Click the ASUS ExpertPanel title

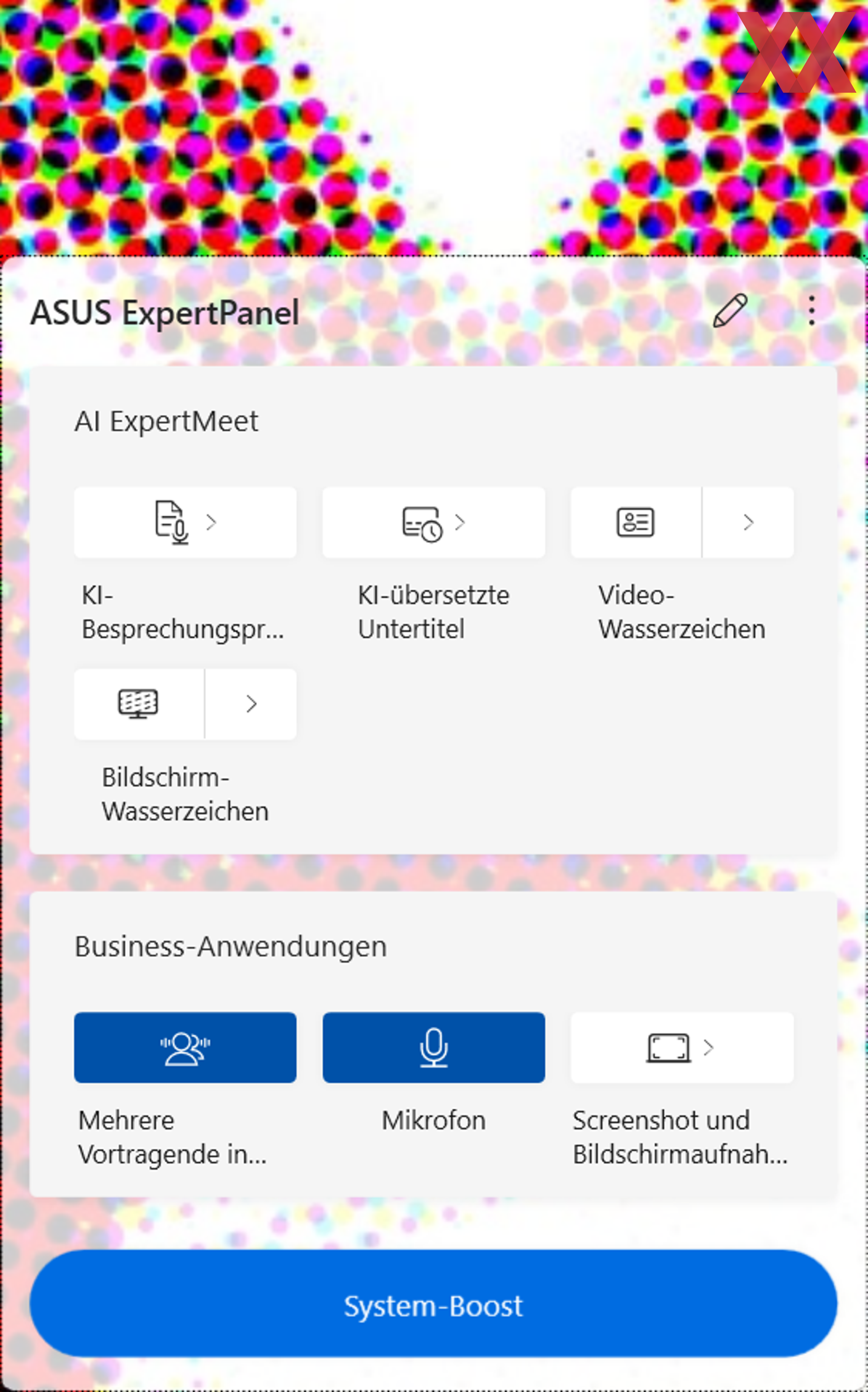(165, 313)
